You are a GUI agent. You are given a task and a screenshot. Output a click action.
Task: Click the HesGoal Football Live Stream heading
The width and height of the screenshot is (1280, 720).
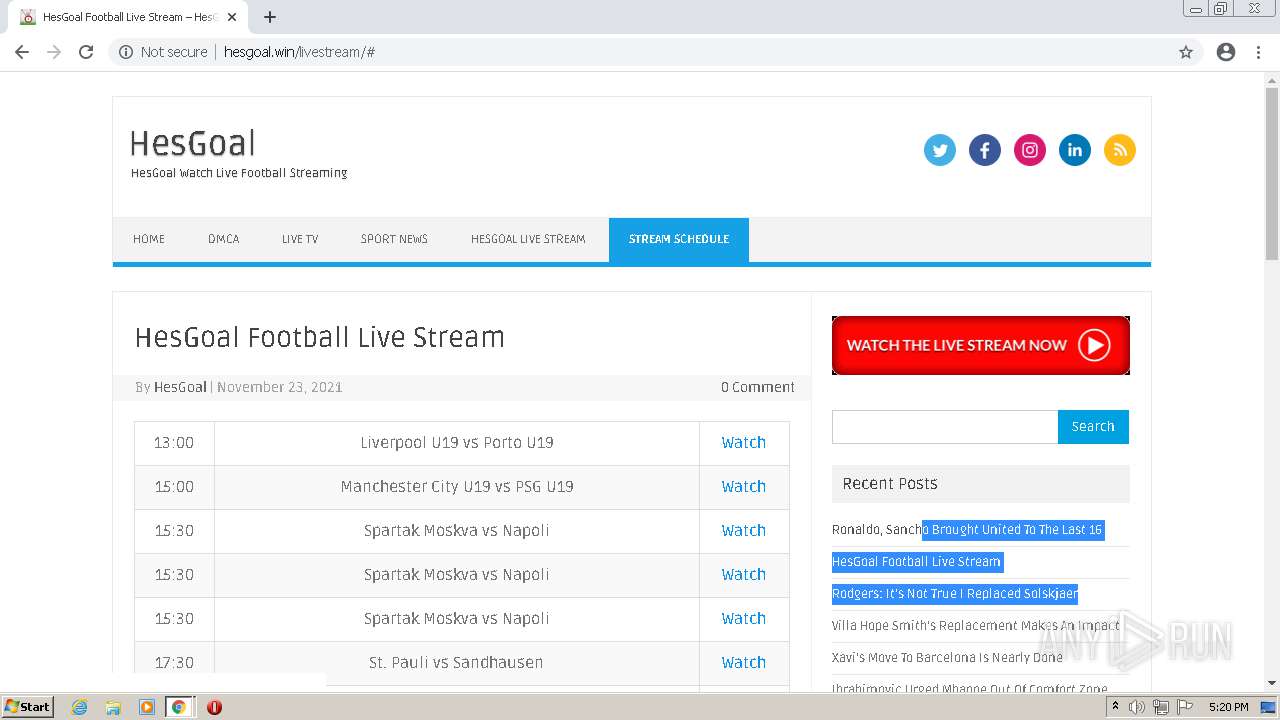[x=320, y=337]
